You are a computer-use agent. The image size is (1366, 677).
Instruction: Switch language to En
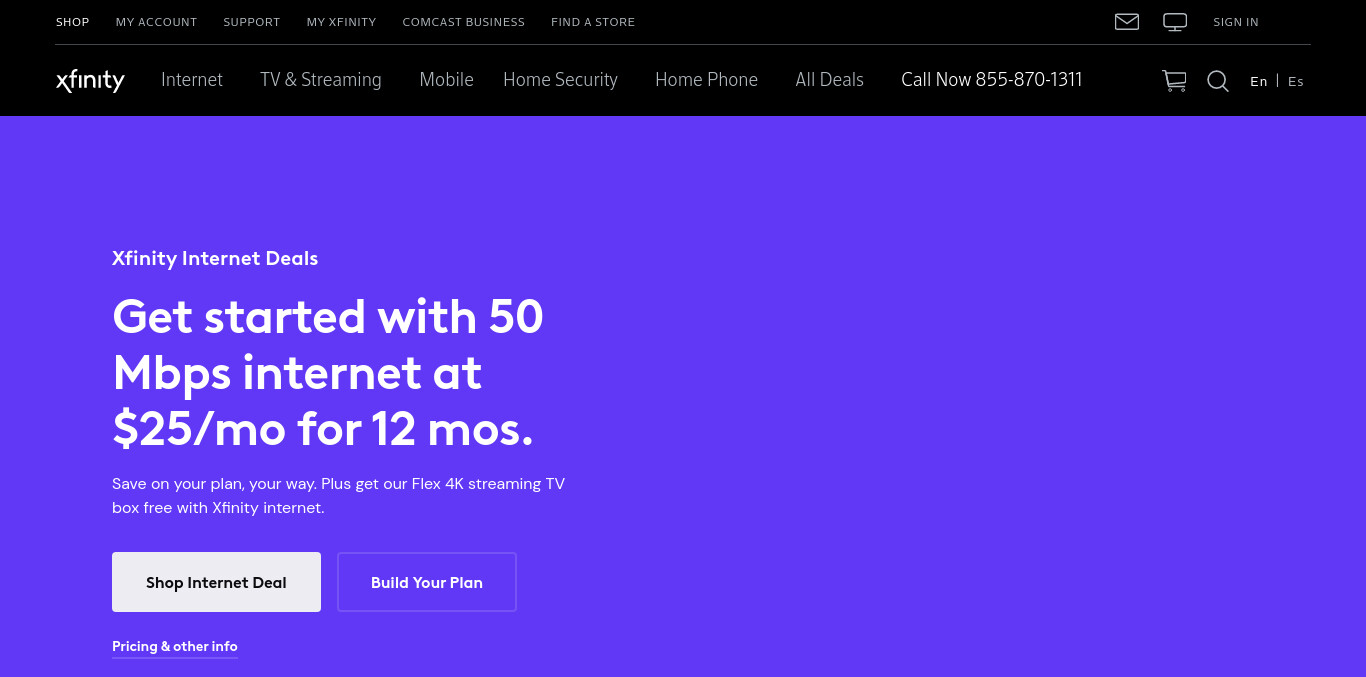point(1258,82)
